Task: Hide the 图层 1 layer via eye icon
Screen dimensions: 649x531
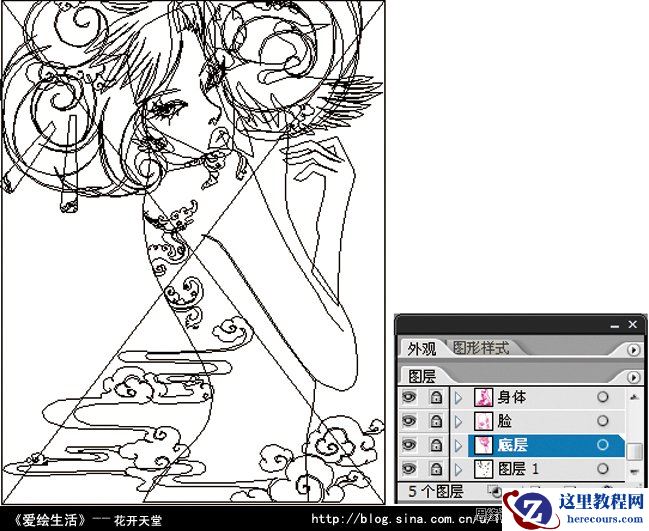Action: (409, 469)
